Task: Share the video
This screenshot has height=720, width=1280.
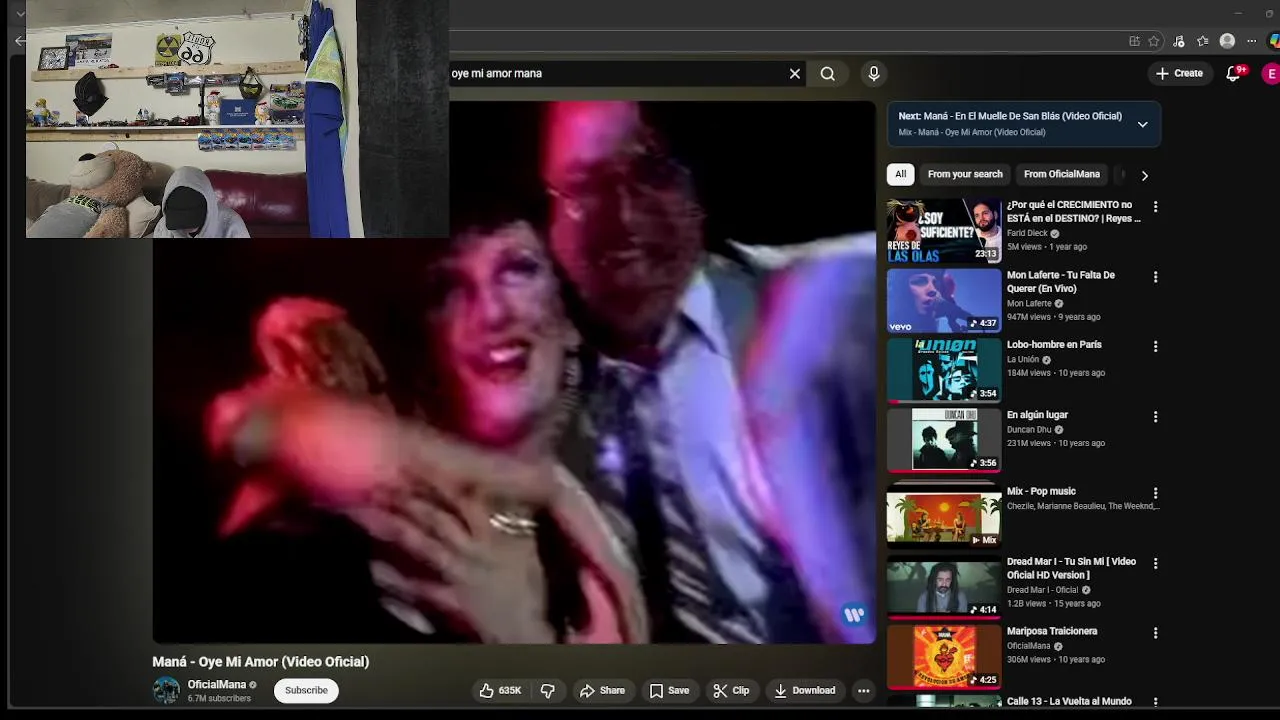Action: click(602, 690)
